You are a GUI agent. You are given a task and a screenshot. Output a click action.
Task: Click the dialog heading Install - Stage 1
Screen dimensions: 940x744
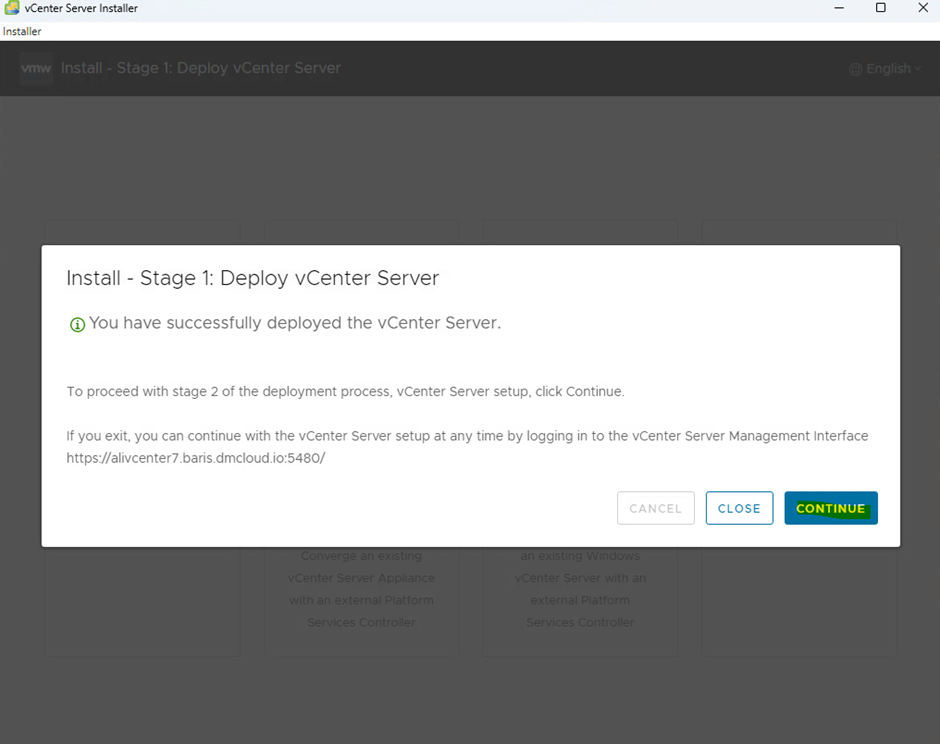click(x=252, y=278)
